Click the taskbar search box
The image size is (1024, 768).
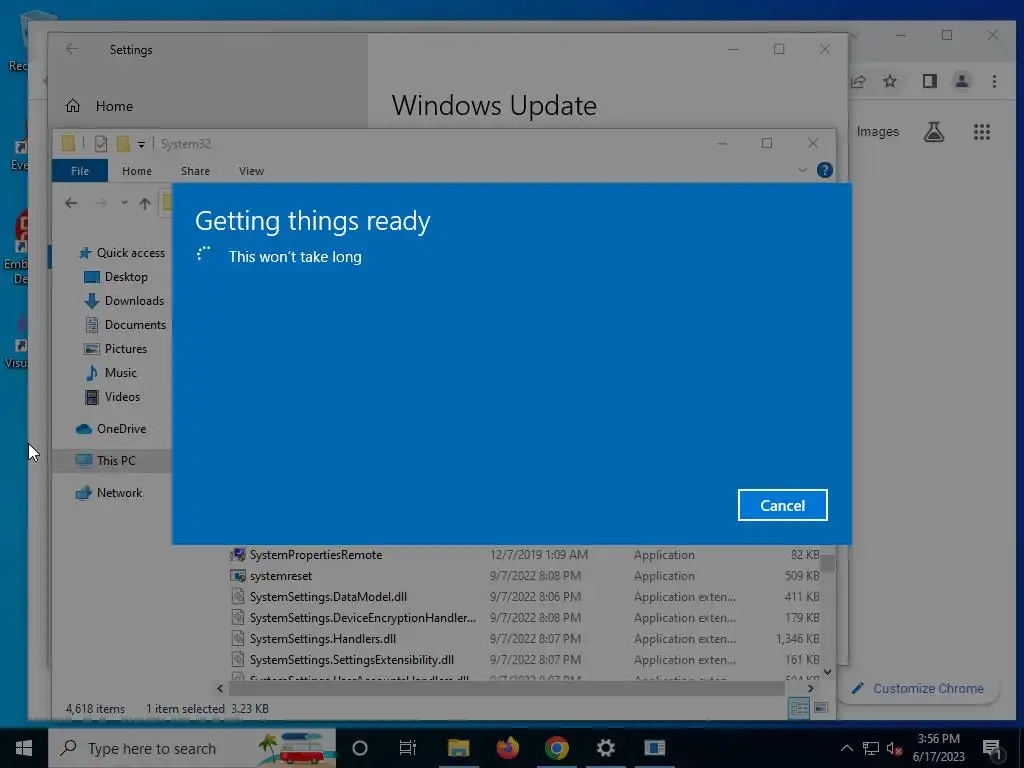coord(192,748)
